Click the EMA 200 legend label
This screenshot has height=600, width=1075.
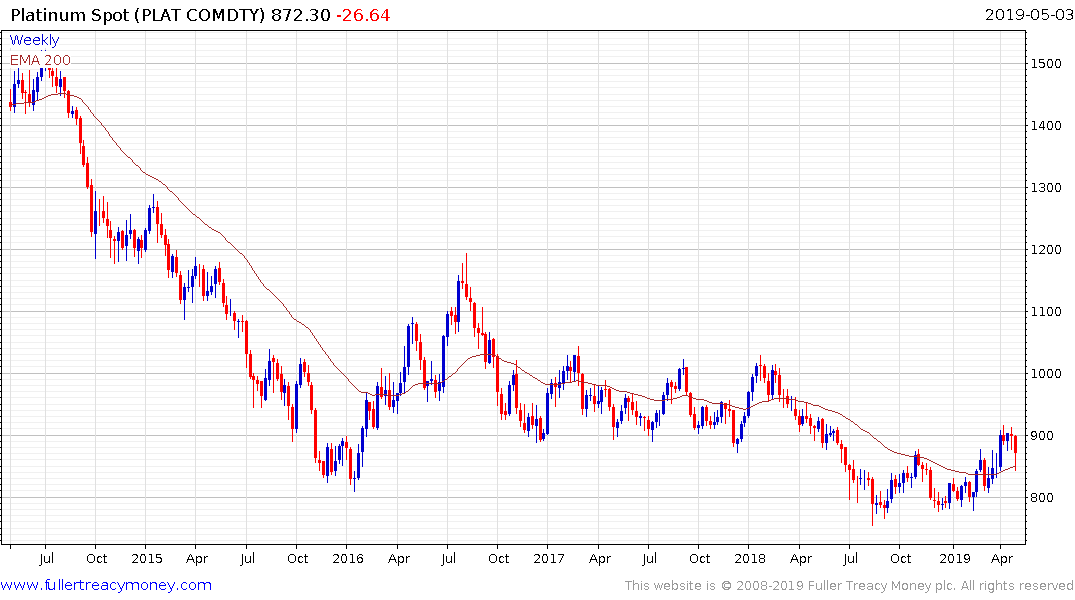coord(40,60)
